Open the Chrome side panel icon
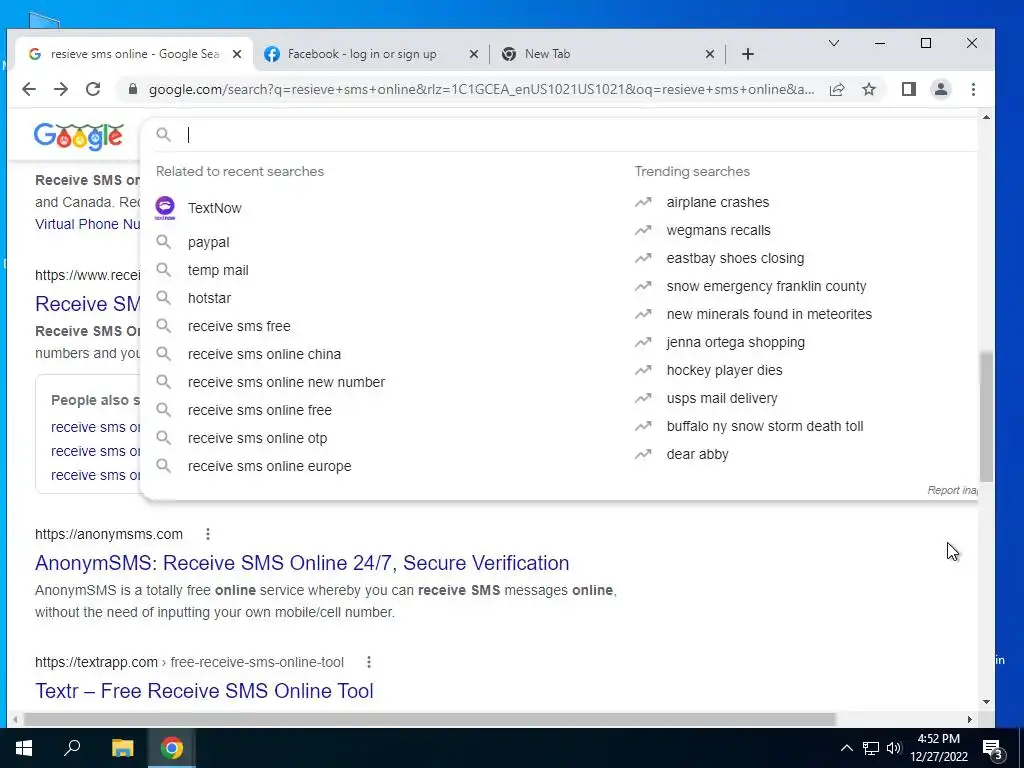The height and width of the screenshot is (768, 1024). tap(908, 89)
